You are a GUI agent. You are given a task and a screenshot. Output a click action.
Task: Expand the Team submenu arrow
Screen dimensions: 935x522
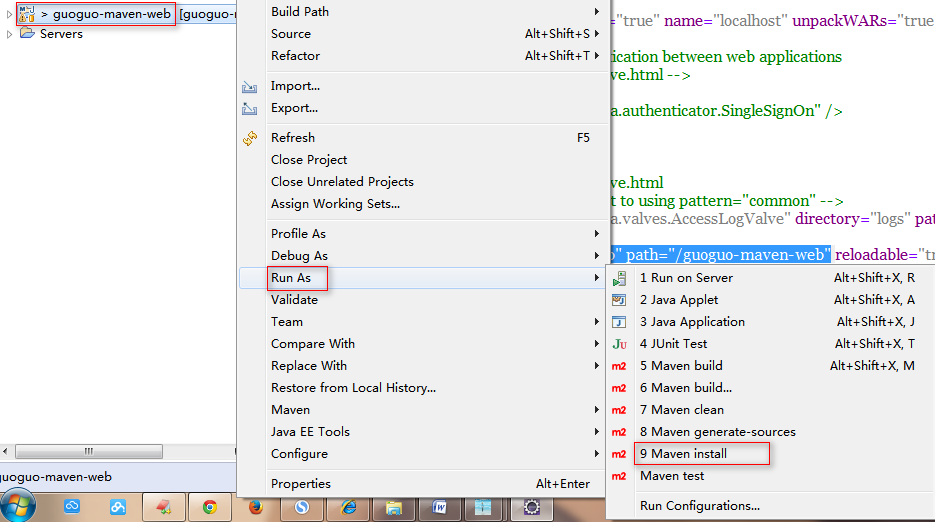596,322
